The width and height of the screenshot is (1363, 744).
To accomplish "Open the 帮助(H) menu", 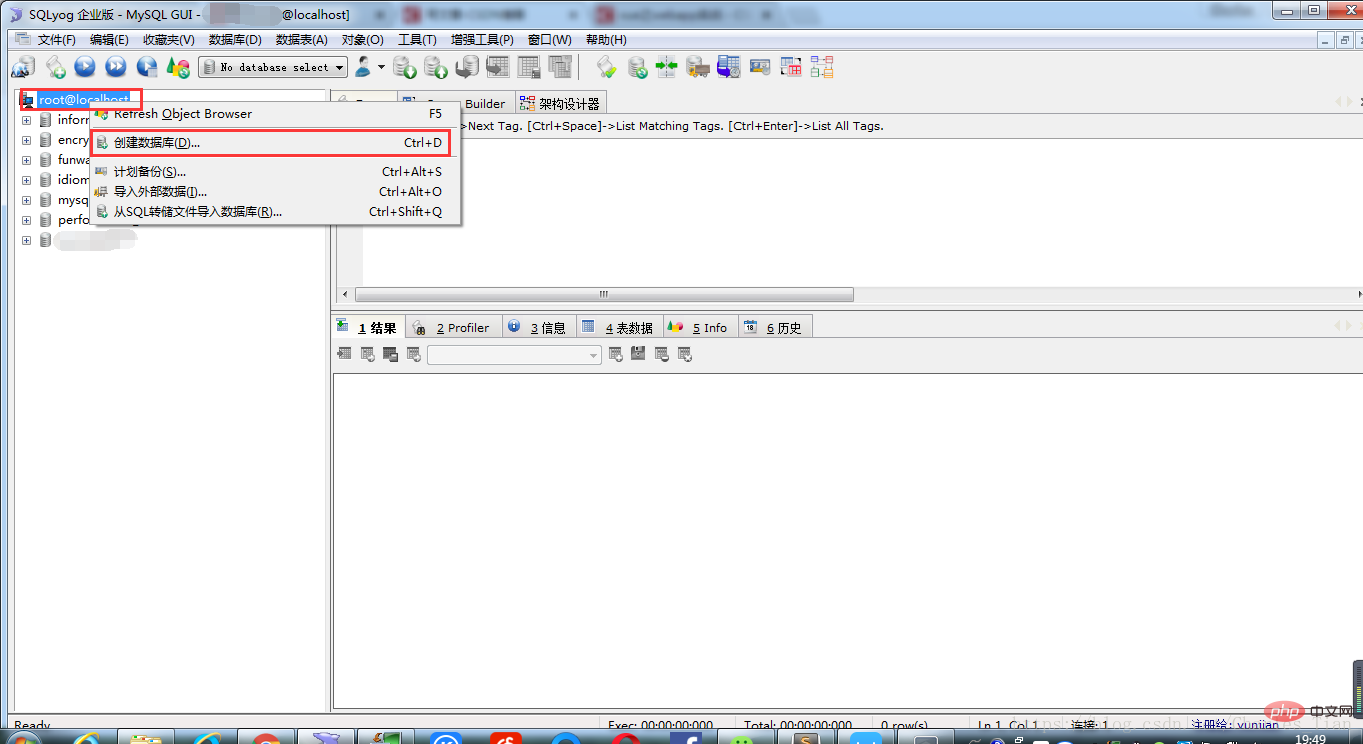I will (x=606, y=40).
